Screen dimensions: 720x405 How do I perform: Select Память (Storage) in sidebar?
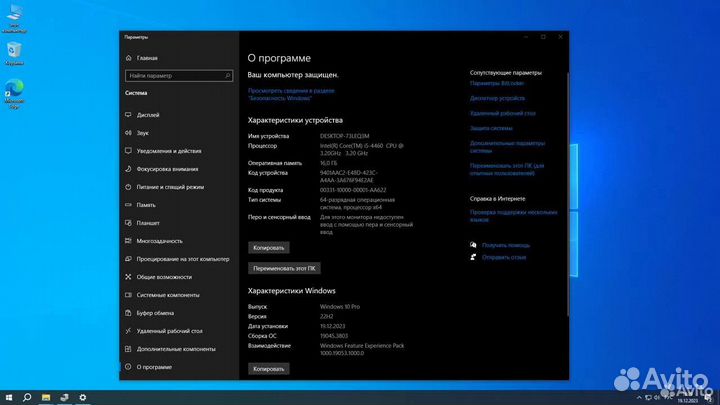tap(148, 205)
